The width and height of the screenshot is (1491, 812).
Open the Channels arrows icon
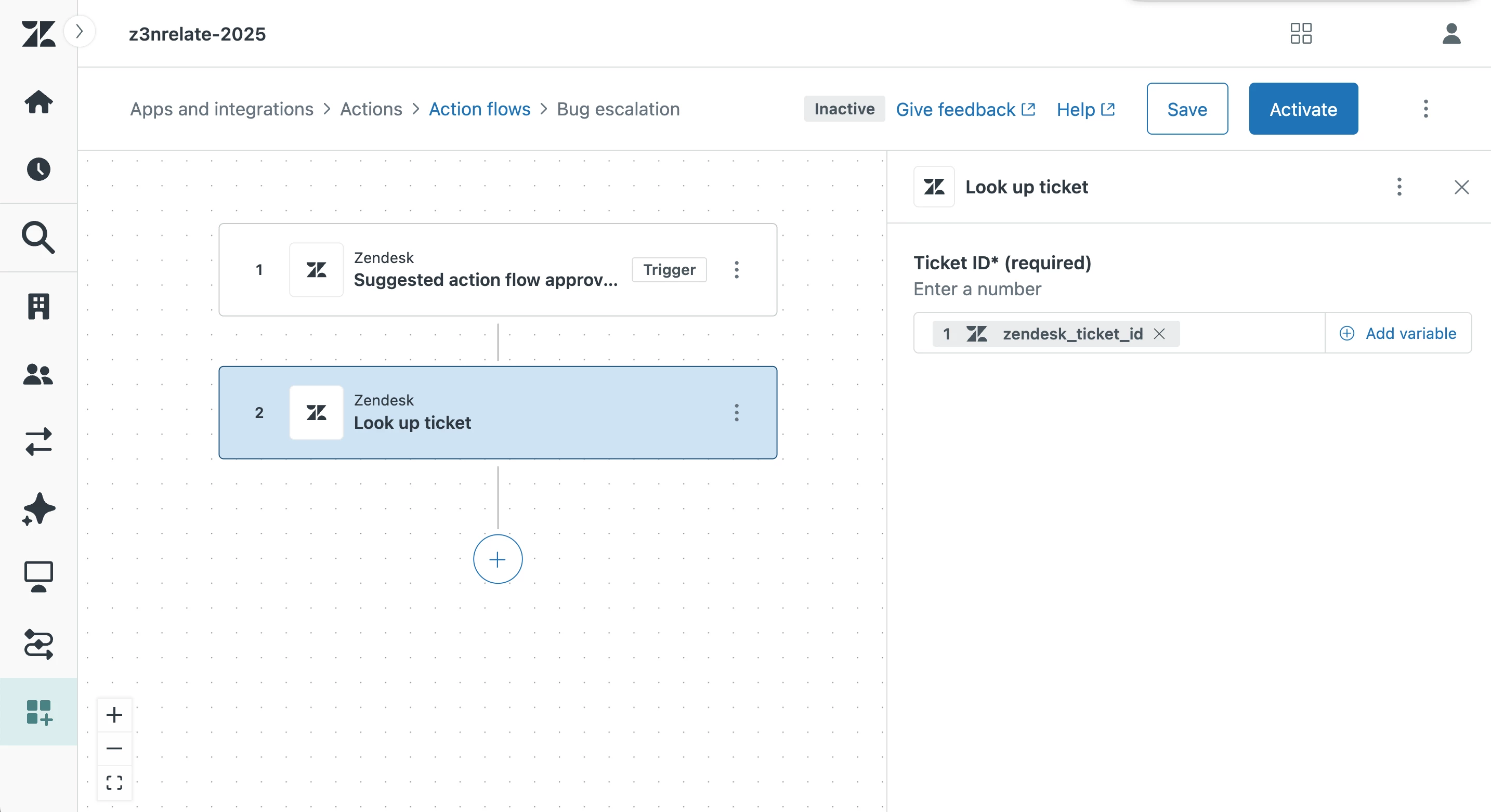click(x=38, y=441)
